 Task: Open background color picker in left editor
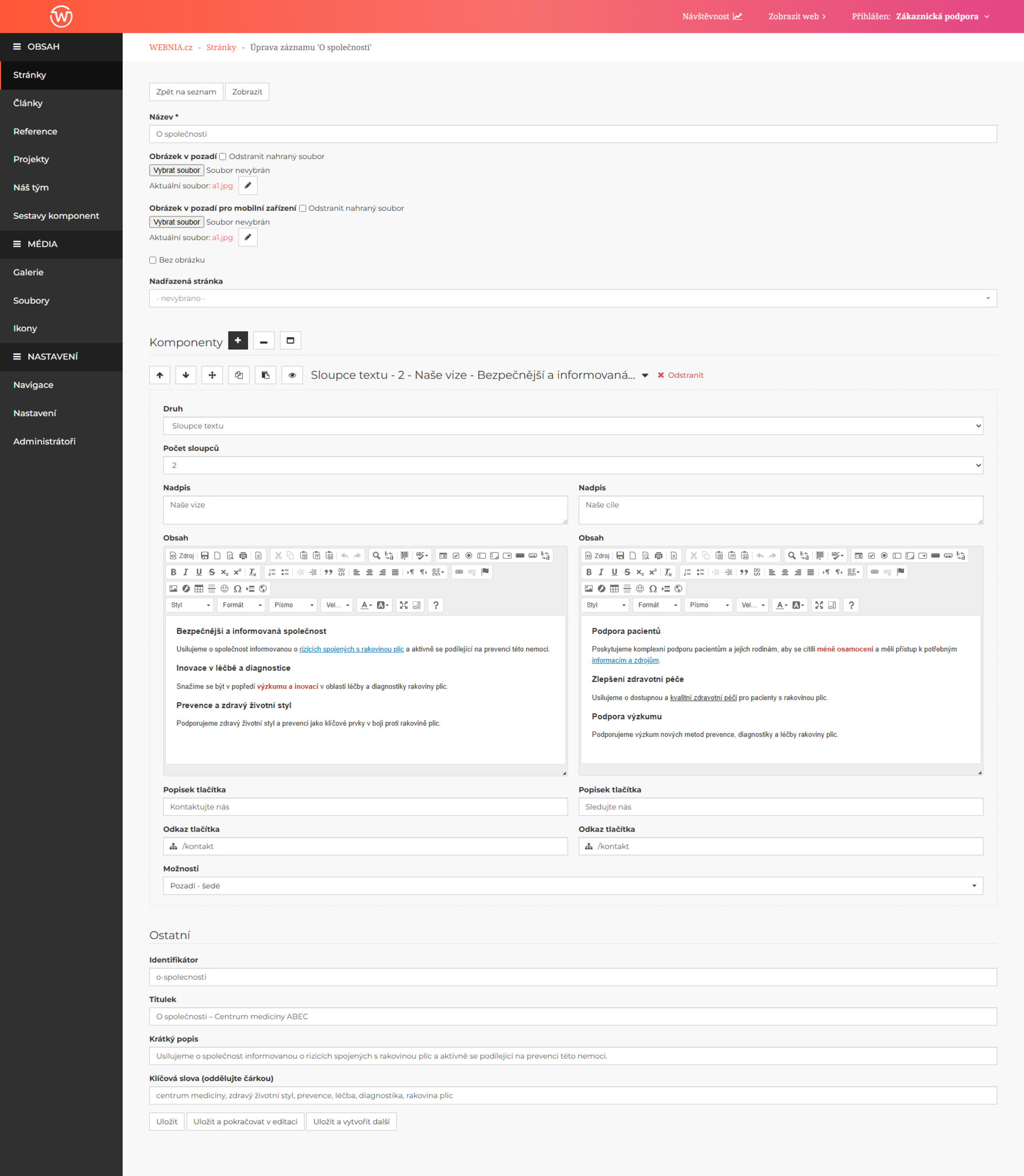tap(382, 605)
